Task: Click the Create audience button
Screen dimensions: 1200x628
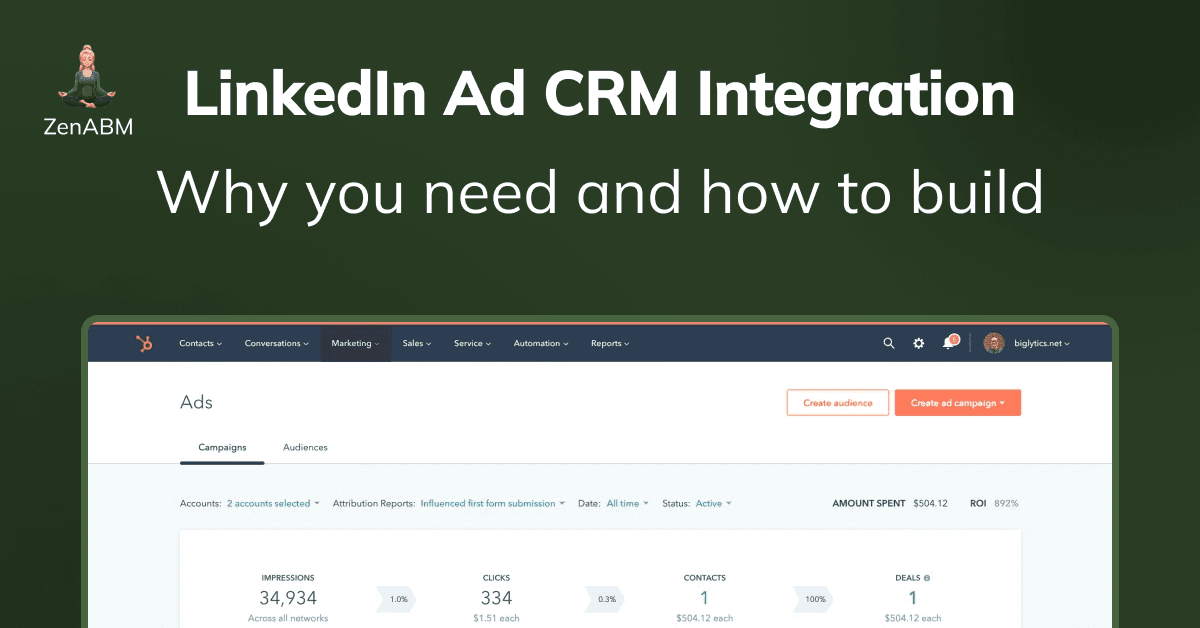Action: tap(838, 402)
